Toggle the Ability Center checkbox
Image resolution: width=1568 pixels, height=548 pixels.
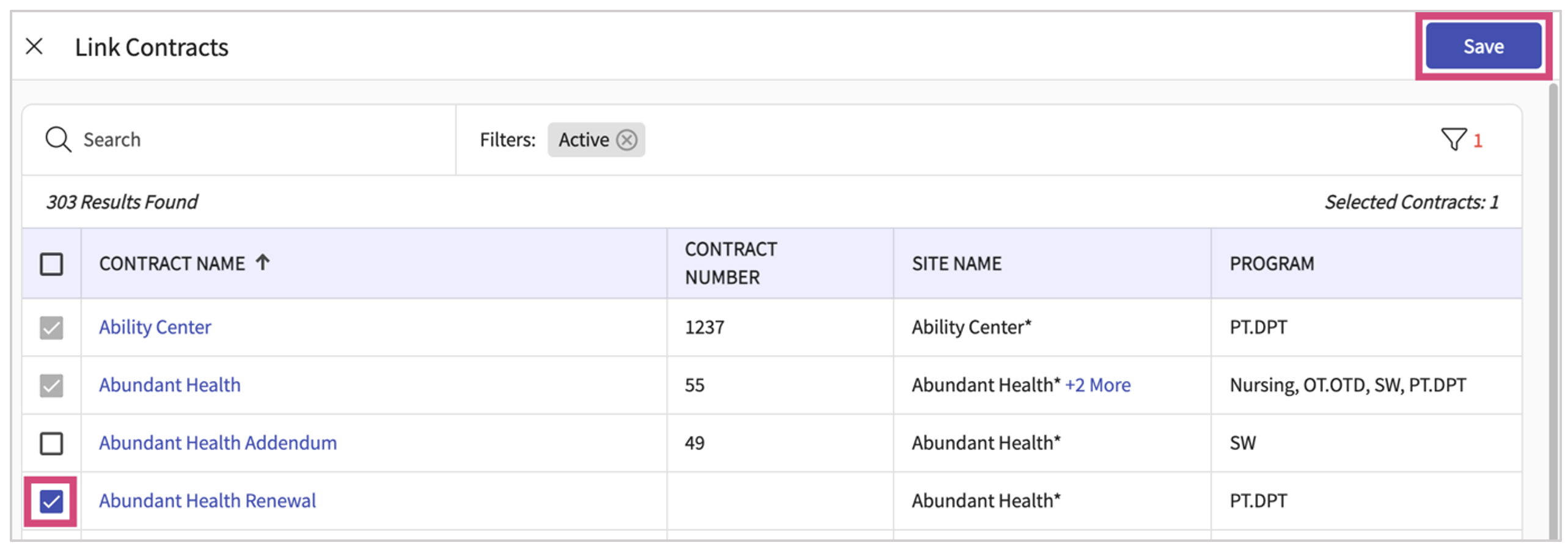[x=51, y=328]
